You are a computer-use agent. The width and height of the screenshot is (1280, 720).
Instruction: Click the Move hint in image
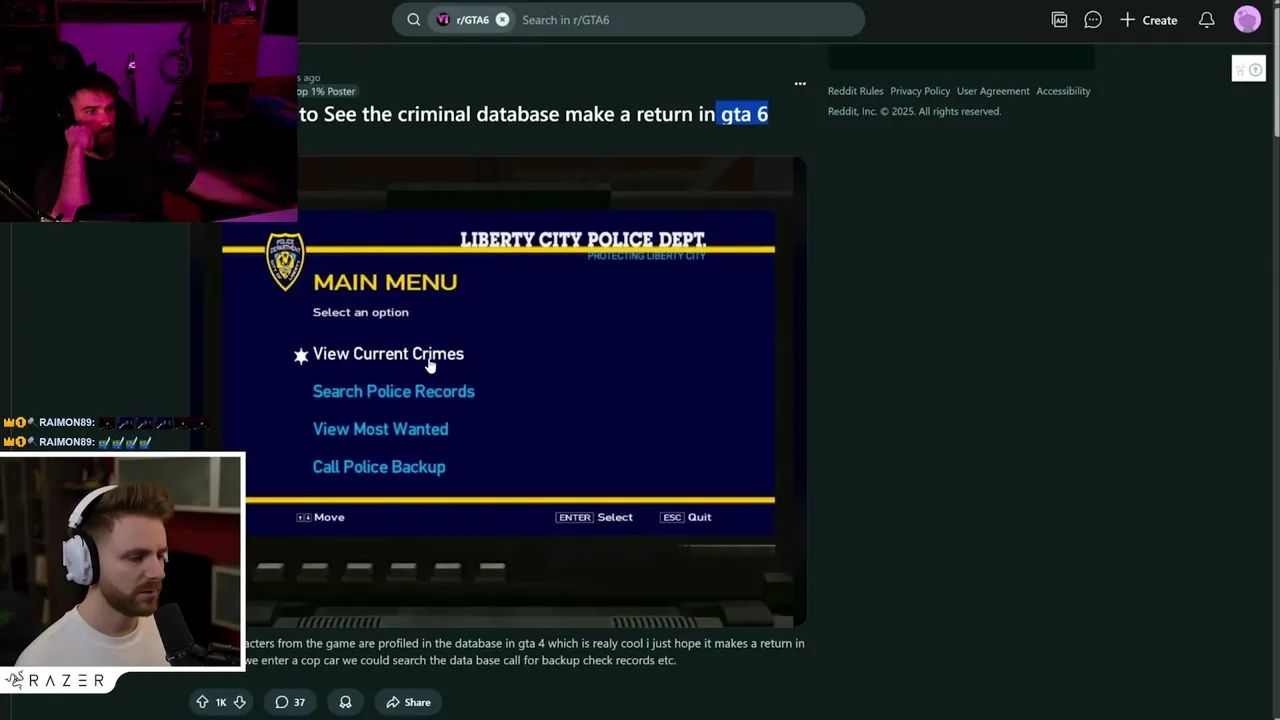(x=320, y=517)
